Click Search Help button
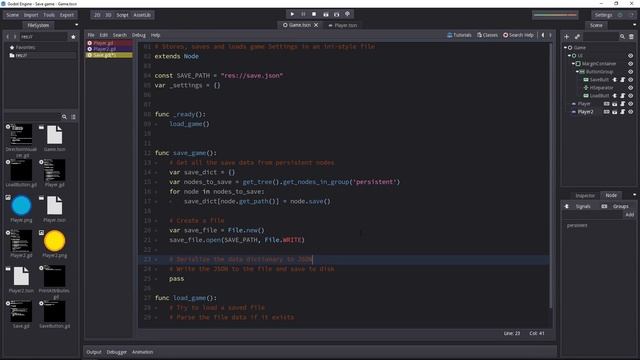The width and height of the screenshot is (640, 360). click(x=518, y=35)
